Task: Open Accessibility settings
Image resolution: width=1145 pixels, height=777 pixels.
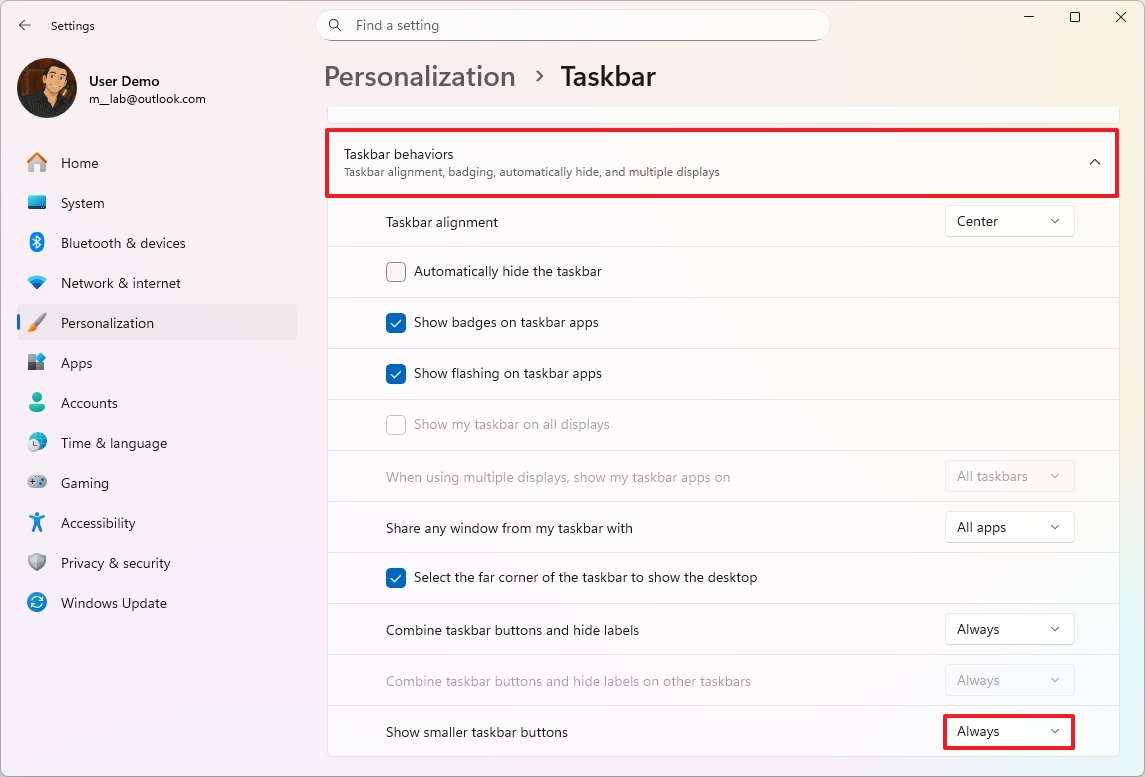Action: pyautogui.click(x=99, y=523)
